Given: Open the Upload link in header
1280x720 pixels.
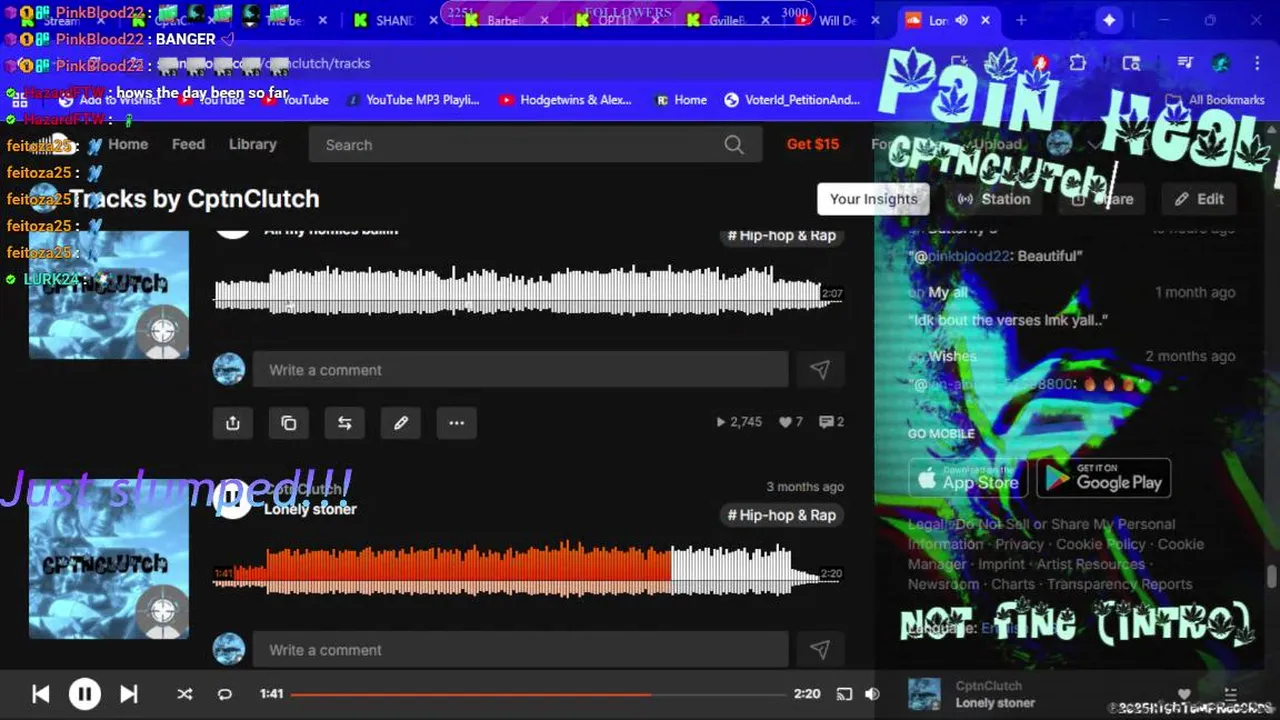Looking at the screenshot, I should [x=998, y=144].
